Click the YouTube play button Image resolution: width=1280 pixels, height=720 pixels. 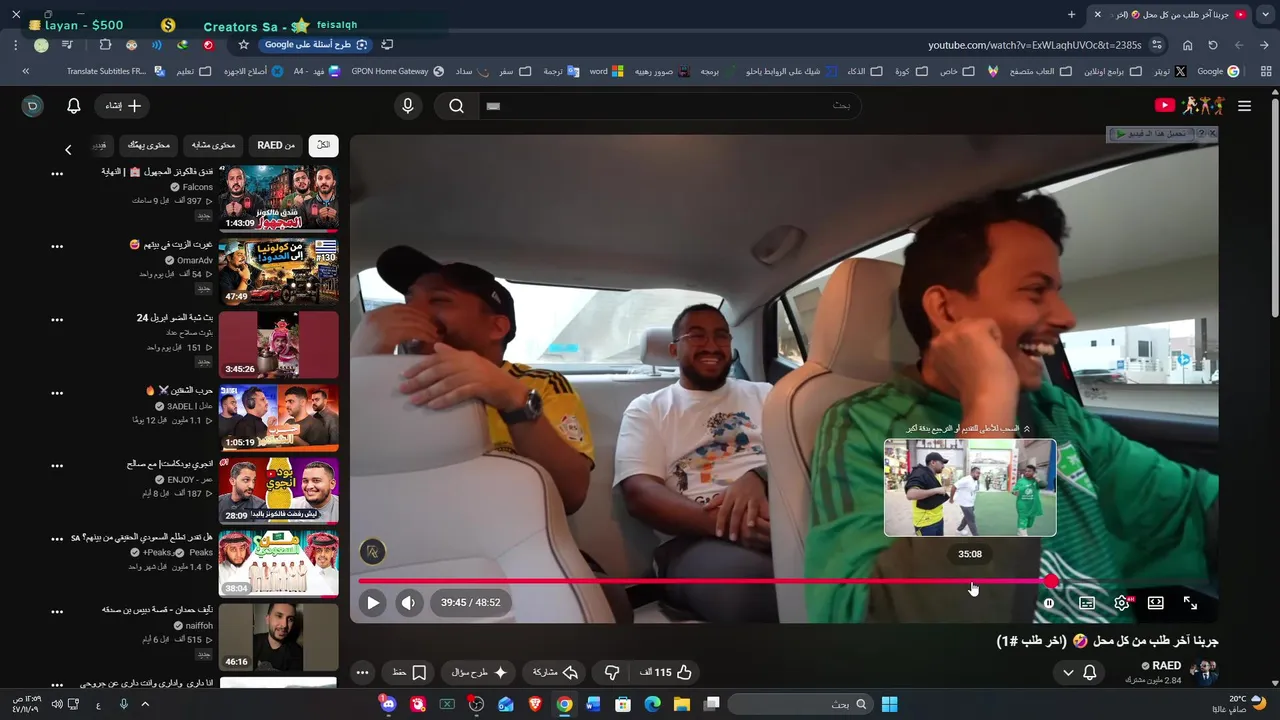pyautogui.click(x=373, y=603)
